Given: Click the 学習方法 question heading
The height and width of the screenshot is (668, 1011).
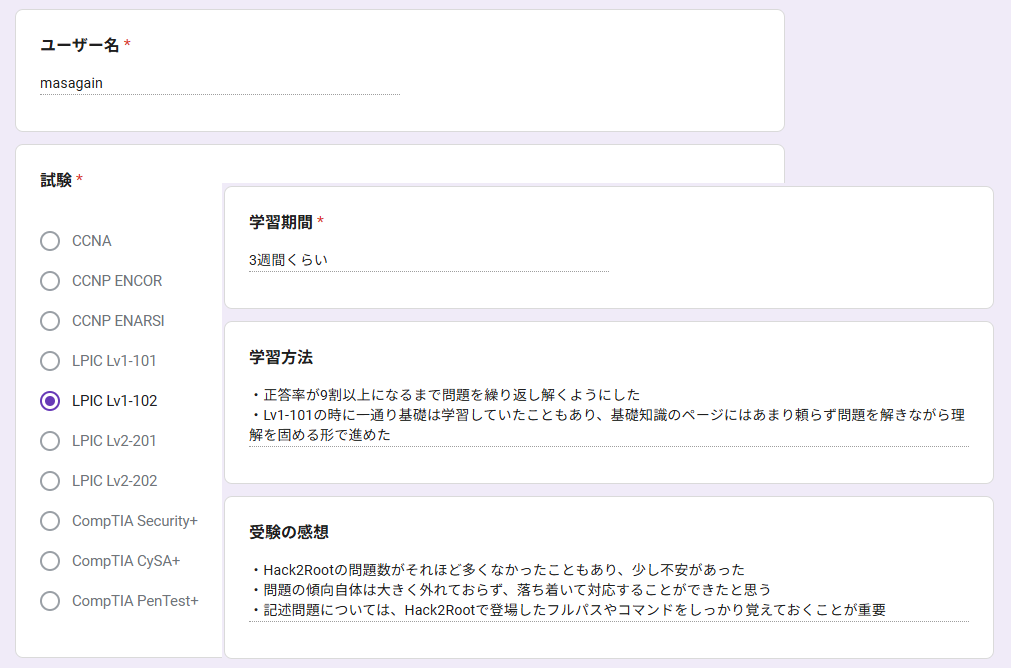Looking at the screenshot, I should coord(280,357).
